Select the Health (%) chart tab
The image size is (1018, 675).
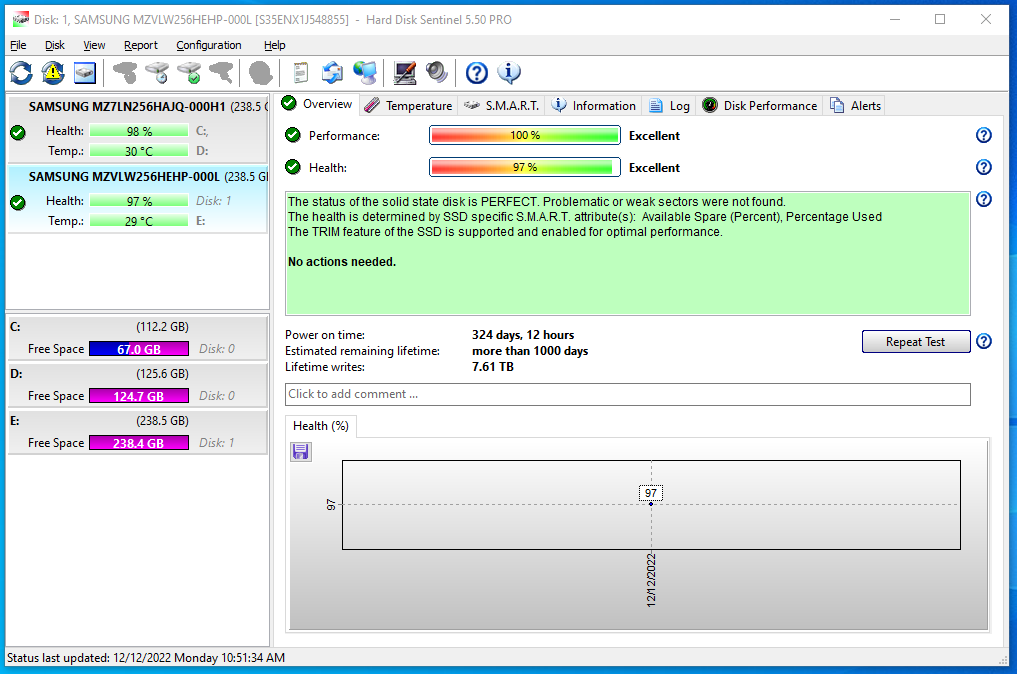coord(321,426)
